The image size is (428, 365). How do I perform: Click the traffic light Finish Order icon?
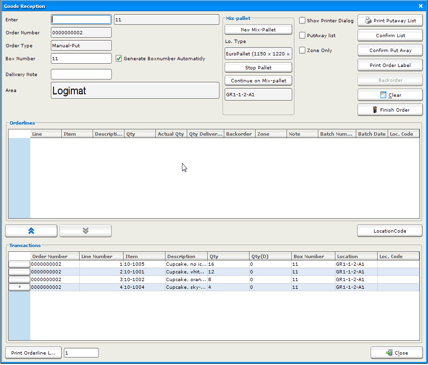tap(375, 110)
